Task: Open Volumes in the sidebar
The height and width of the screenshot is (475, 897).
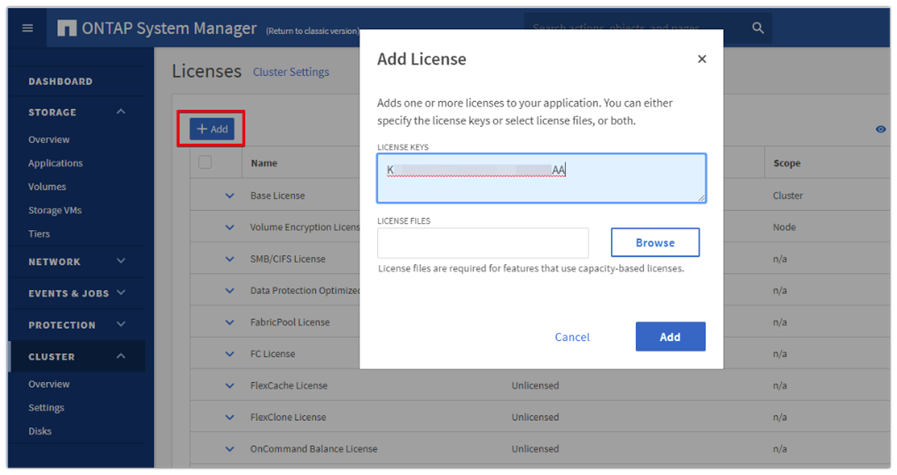Action: (x=47, y=187)
